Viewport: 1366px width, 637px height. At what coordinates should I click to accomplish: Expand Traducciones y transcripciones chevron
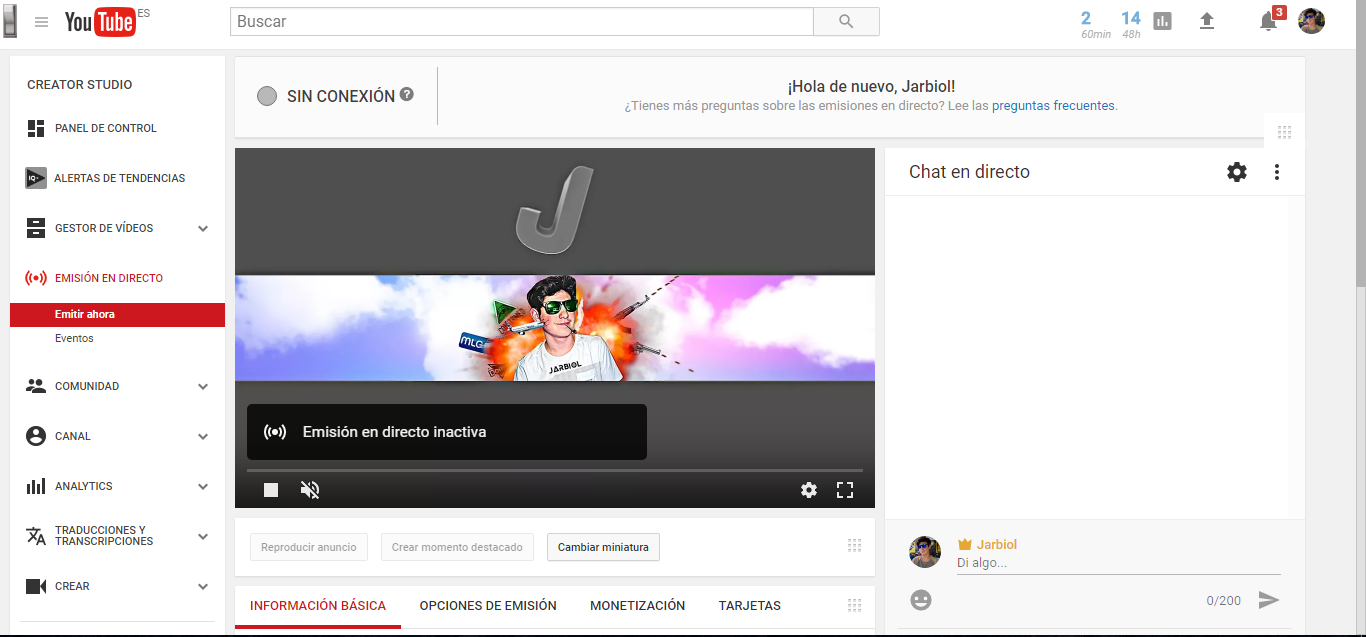[203, 537]
